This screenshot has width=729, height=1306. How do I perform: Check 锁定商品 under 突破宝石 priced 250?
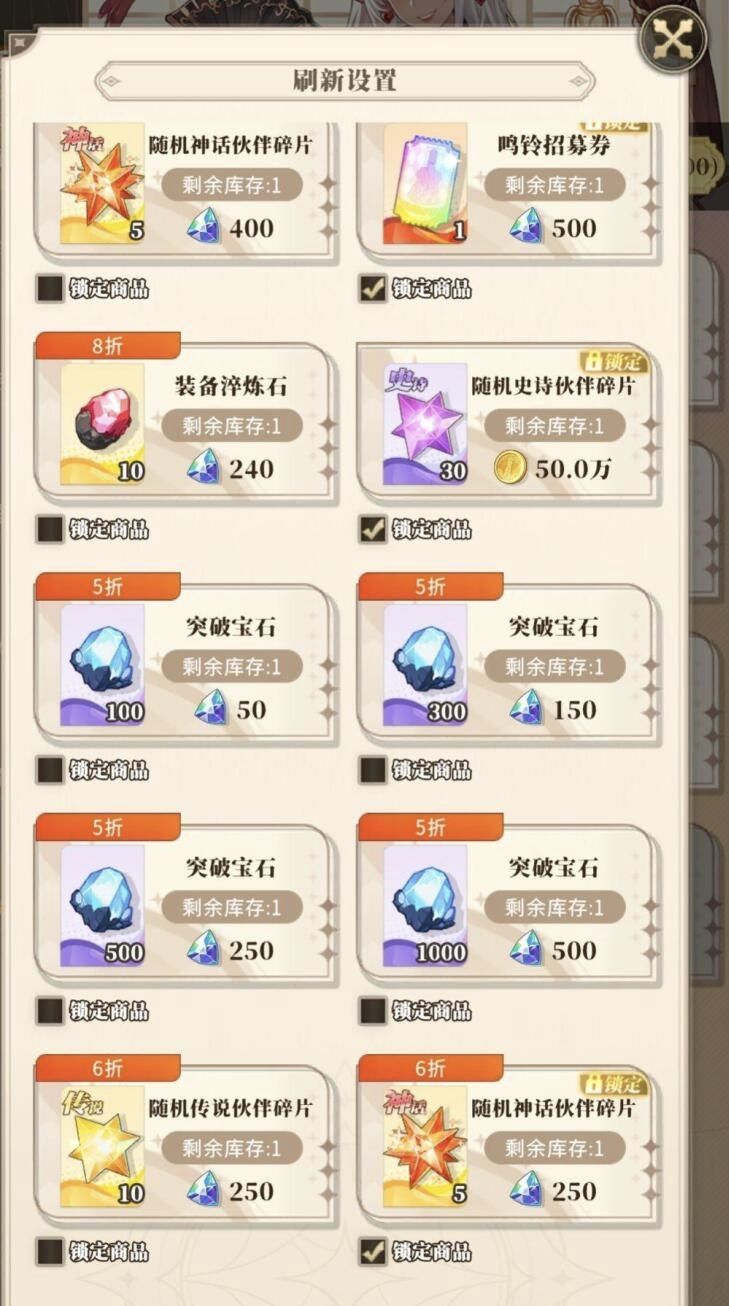tap(50, 1011)
